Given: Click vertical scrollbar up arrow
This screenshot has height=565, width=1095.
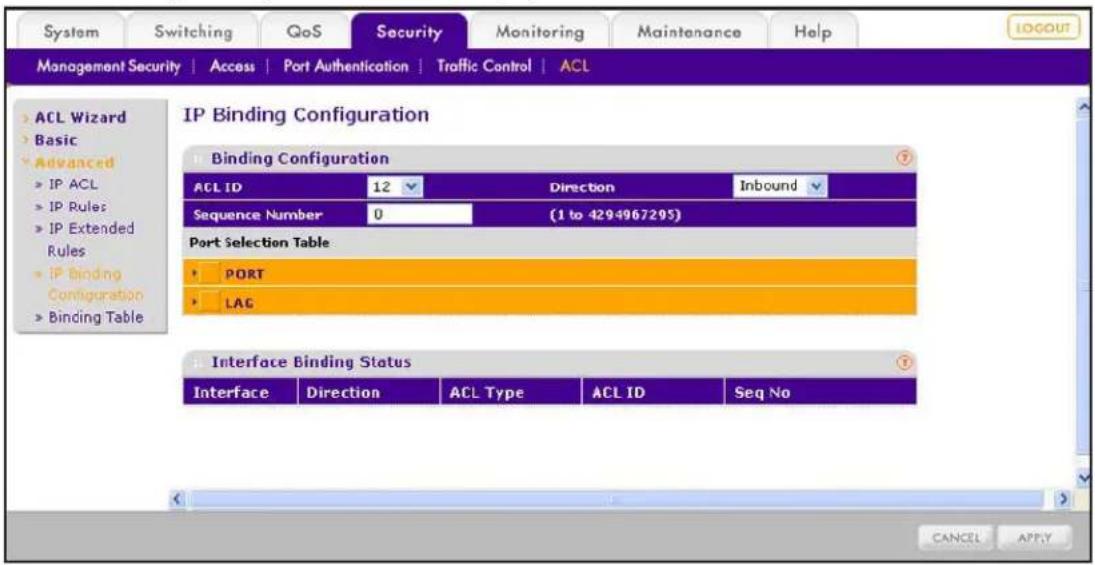Looking at the screenshot, I should click(x=1085, y=107).
